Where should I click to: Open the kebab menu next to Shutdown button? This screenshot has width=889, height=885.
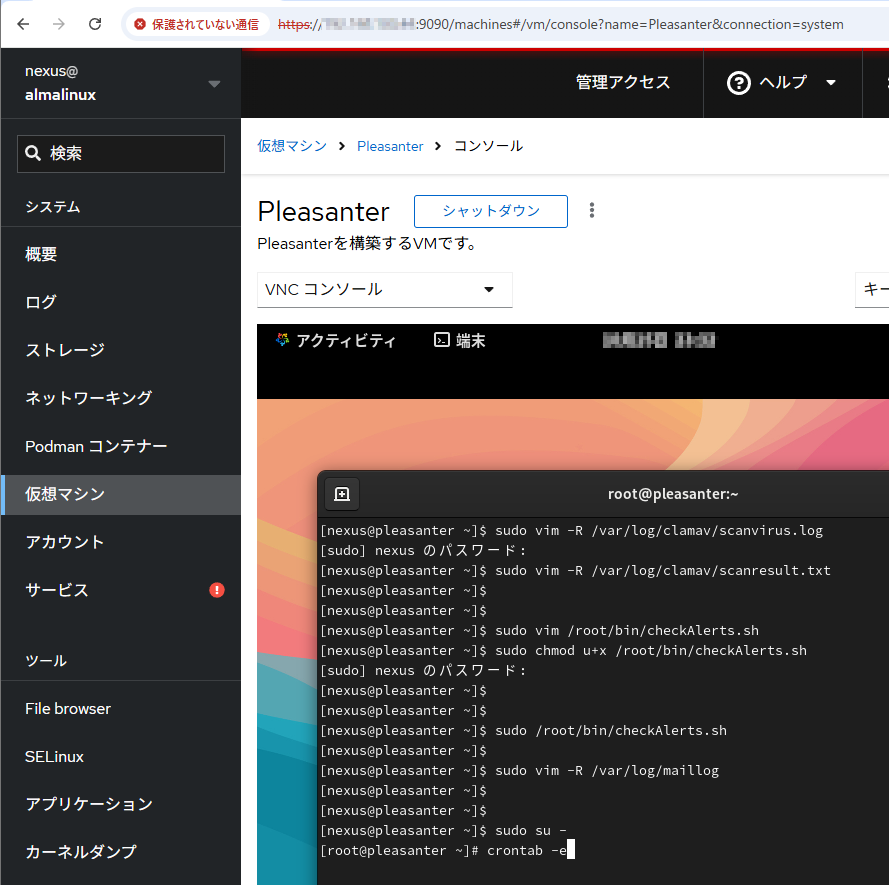click(592, 210)
